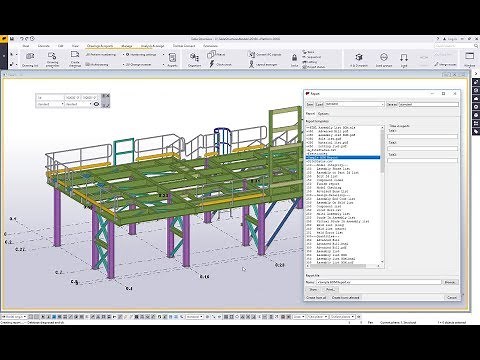Click the Browse button next to report name
480x360 pixels.
point(450,282)
